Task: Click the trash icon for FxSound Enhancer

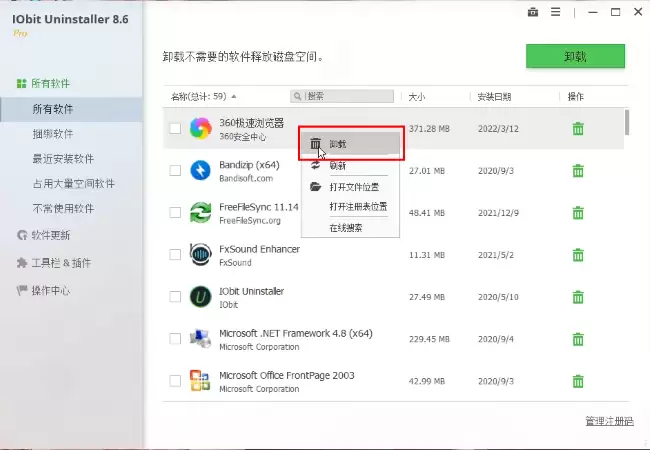Action: [x=578, y=255]
